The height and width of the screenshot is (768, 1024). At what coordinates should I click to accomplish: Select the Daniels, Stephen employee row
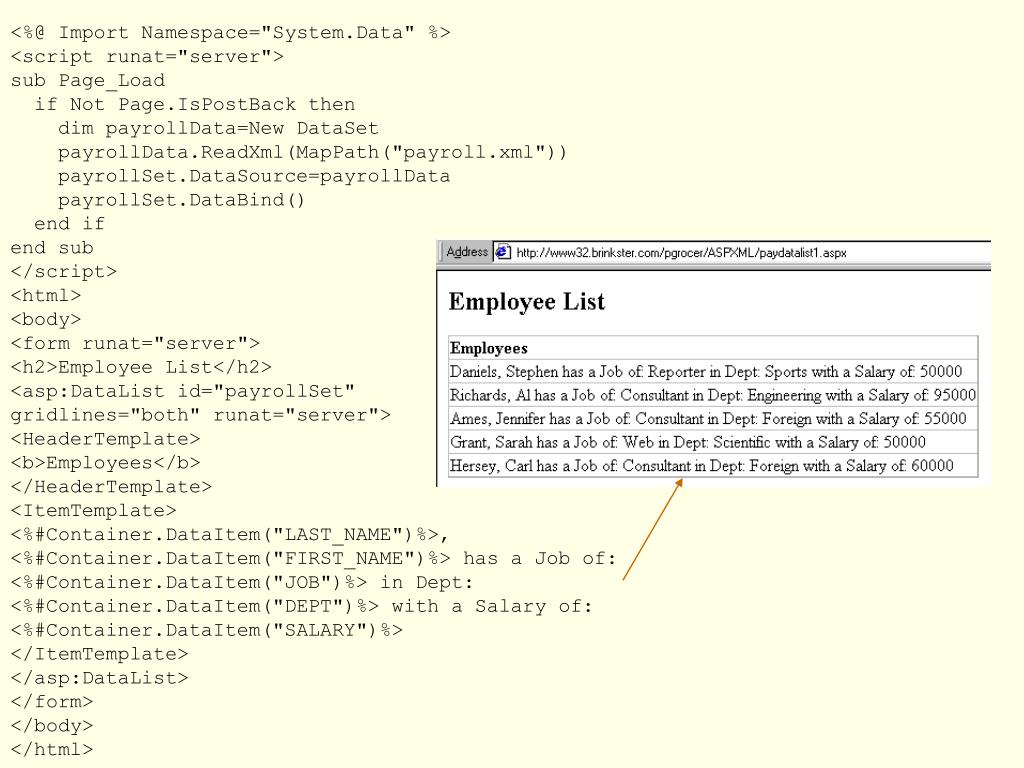713,372
